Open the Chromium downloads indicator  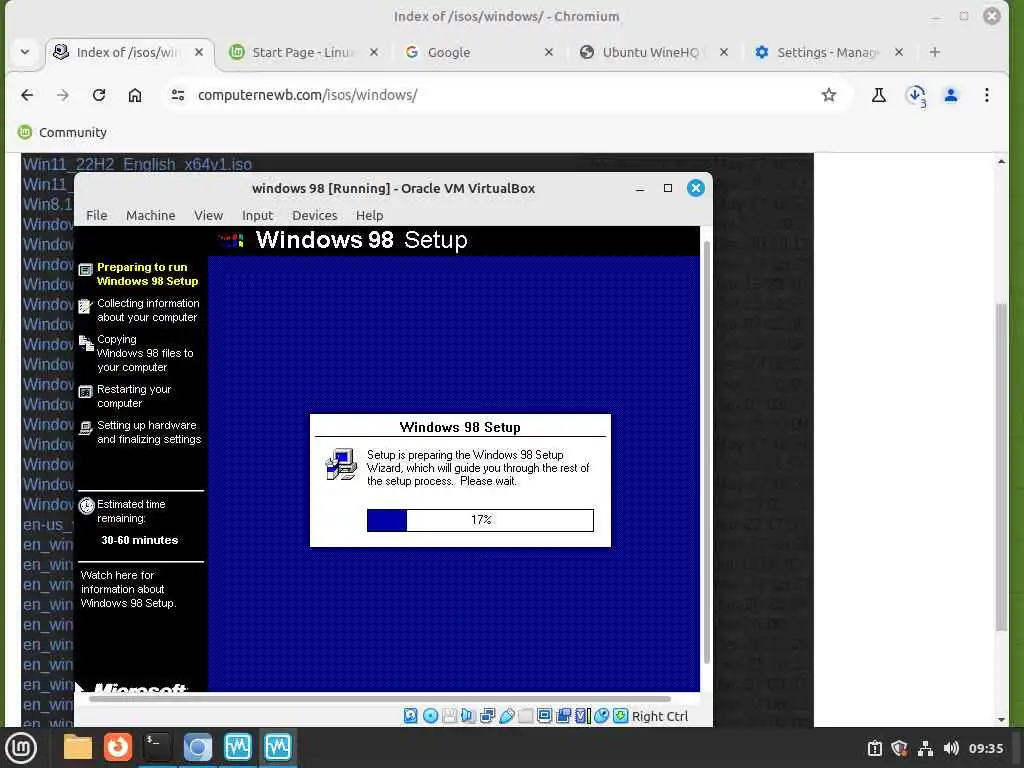[x=916, y=95]
